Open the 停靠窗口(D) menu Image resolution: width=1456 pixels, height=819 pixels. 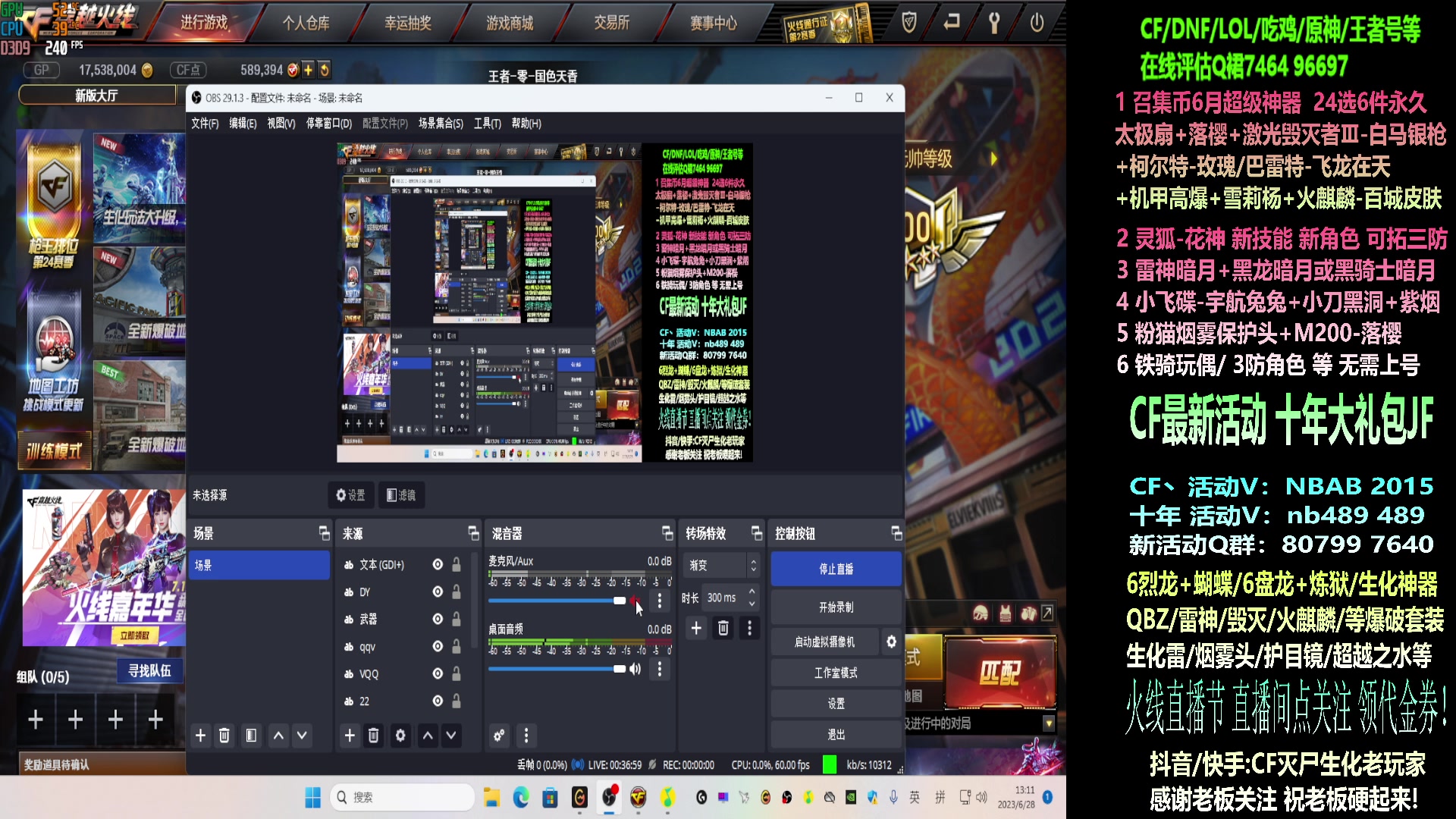pyautogui.click(x=328, y=123)
